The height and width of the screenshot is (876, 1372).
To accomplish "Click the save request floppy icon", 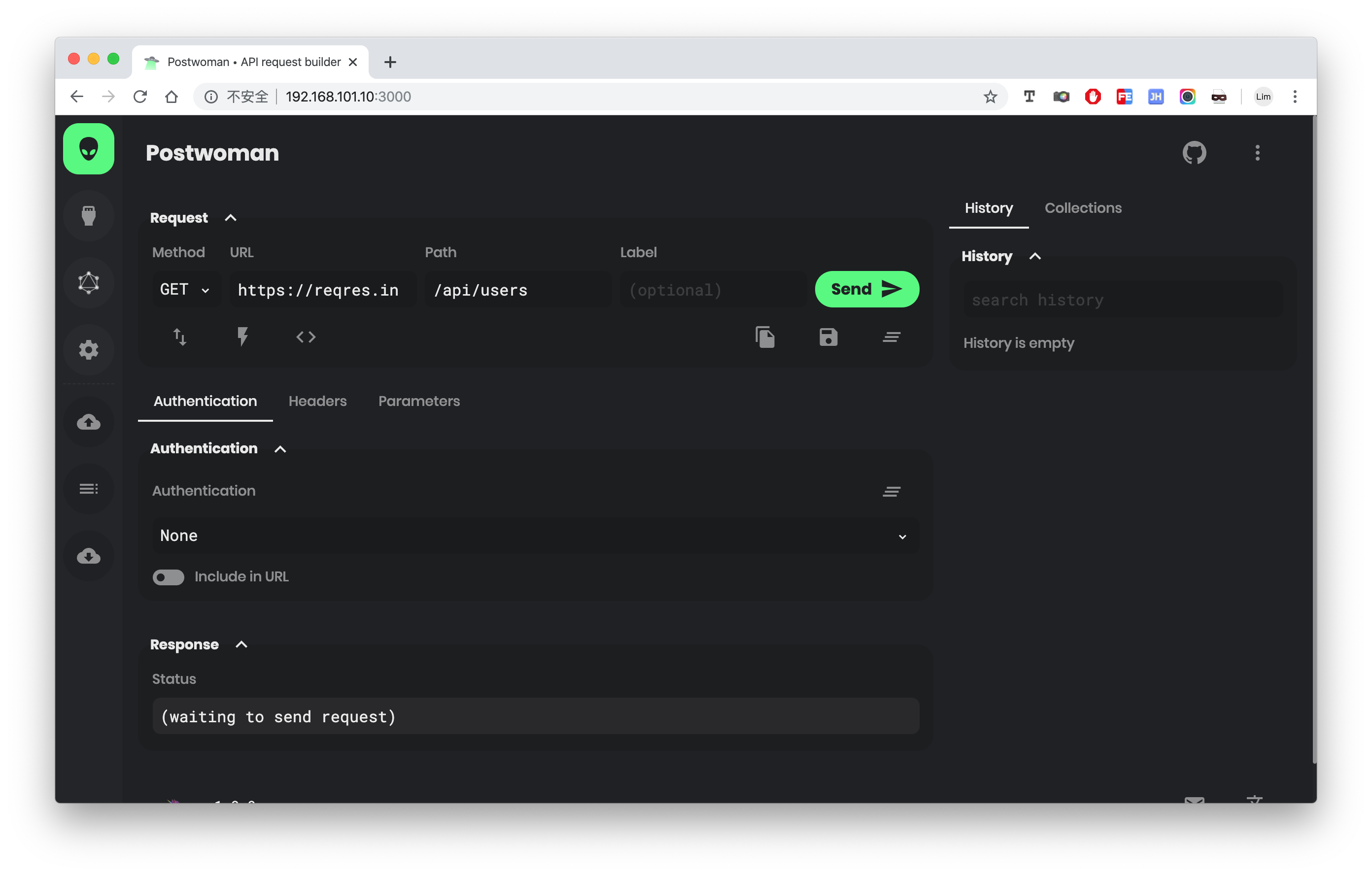I will [x=828, y=337].
